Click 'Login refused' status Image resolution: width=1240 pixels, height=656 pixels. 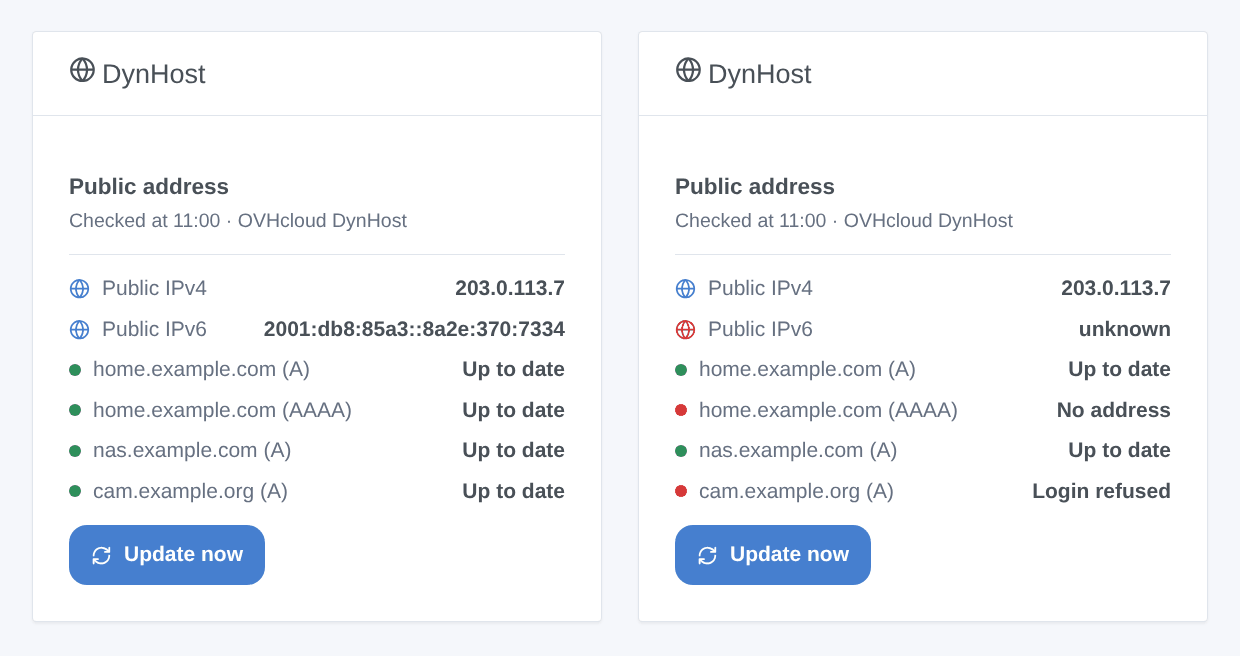click(1101, 491)
